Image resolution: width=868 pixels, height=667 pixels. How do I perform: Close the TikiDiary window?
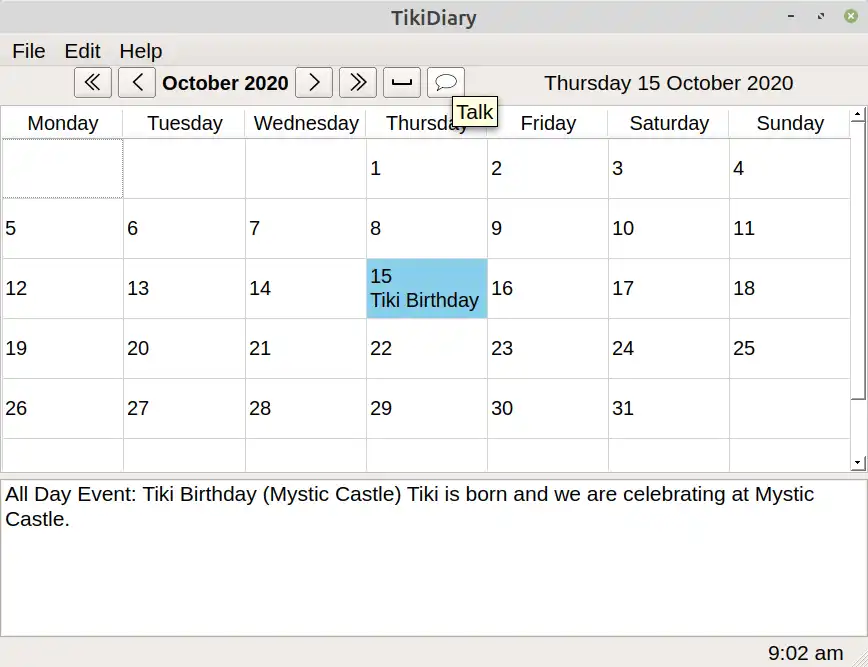pos(850,16)
